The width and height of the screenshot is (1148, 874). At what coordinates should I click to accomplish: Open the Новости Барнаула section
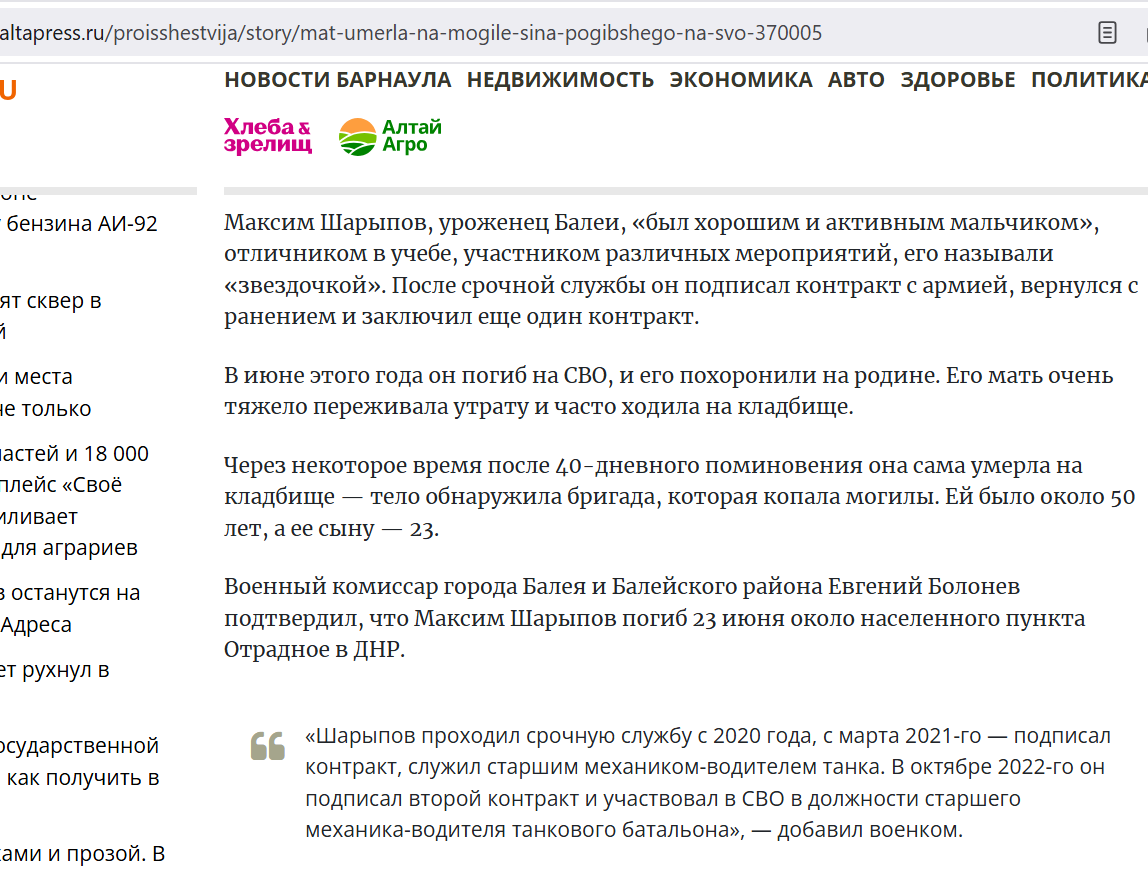(x=338, y=80)
